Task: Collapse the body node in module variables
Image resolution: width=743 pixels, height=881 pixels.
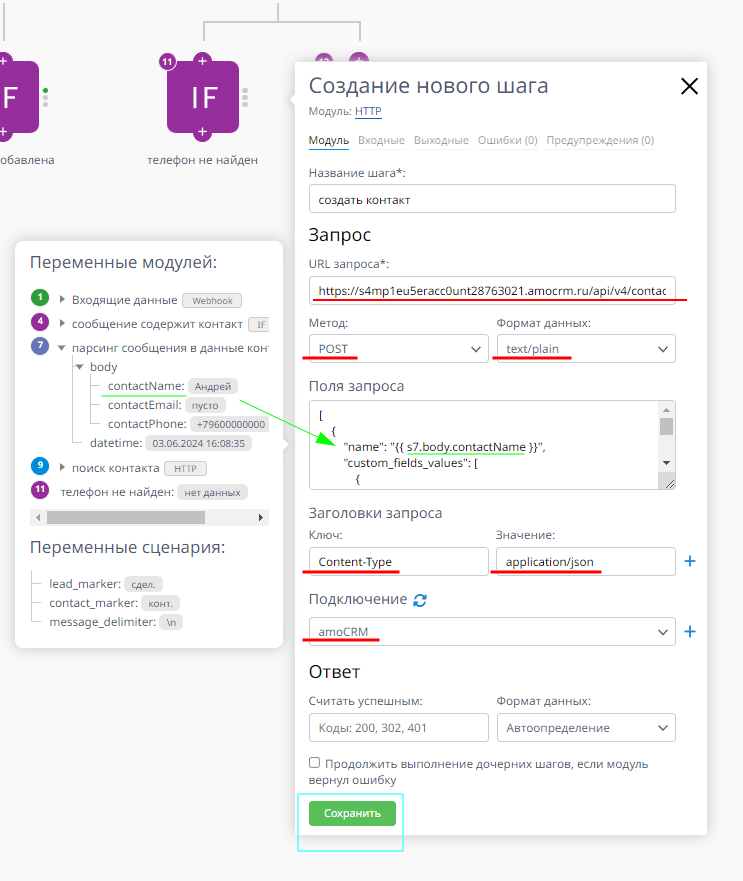Action: pyautogui.click(x=79, y=367)
